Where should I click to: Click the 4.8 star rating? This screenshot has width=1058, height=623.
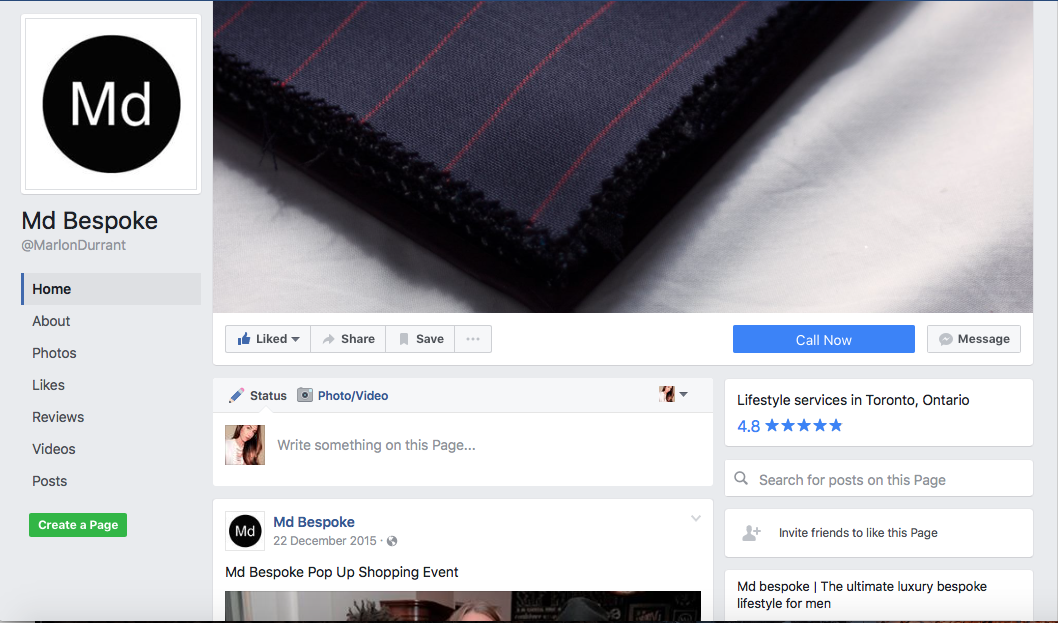click(789, 426)
